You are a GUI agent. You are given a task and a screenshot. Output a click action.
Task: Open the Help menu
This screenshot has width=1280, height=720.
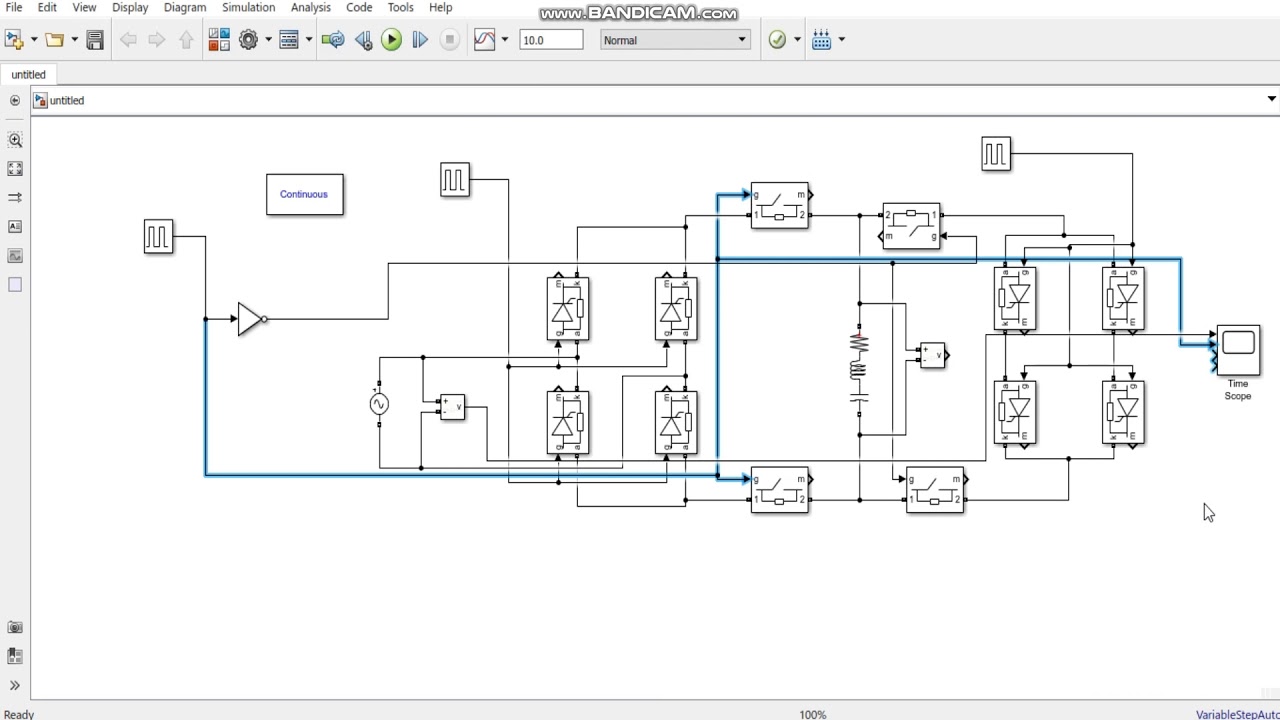click(x=440, y=8)
